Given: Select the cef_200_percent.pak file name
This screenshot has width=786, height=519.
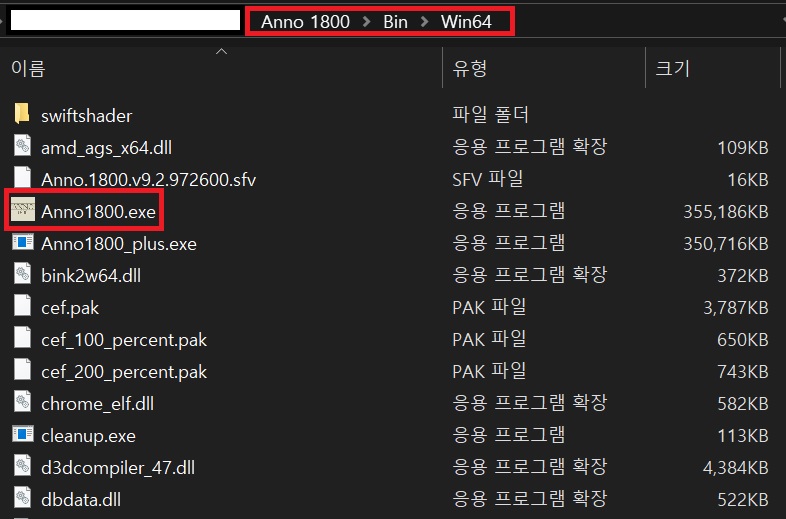Looking at the screenshot, I should (124, 372).
